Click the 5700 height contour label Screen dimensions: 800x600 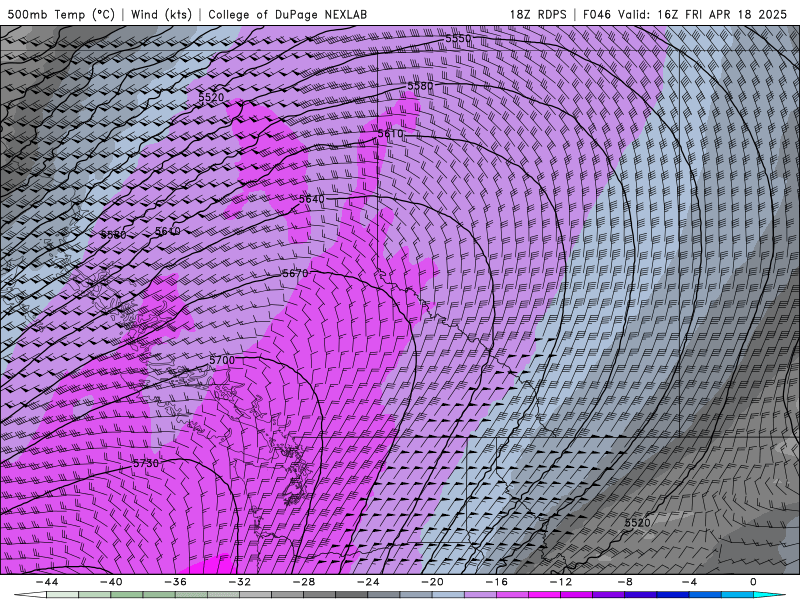point(222,360)
